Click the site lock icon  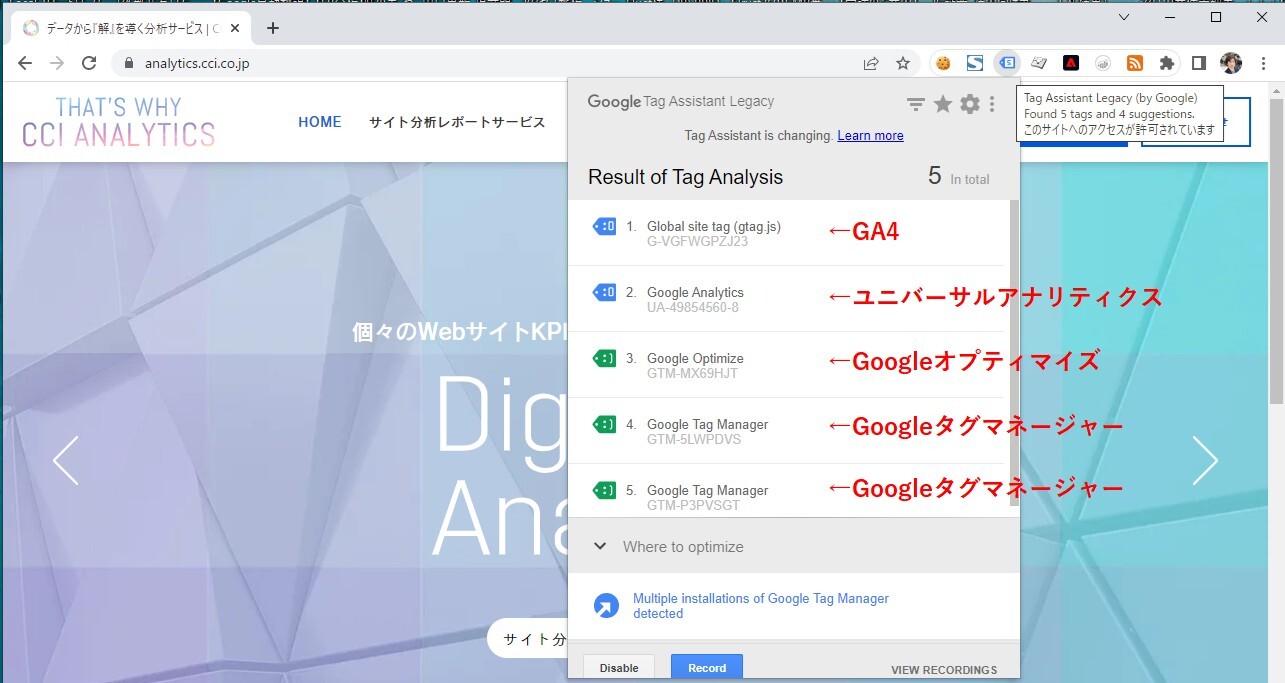[128, 63]
